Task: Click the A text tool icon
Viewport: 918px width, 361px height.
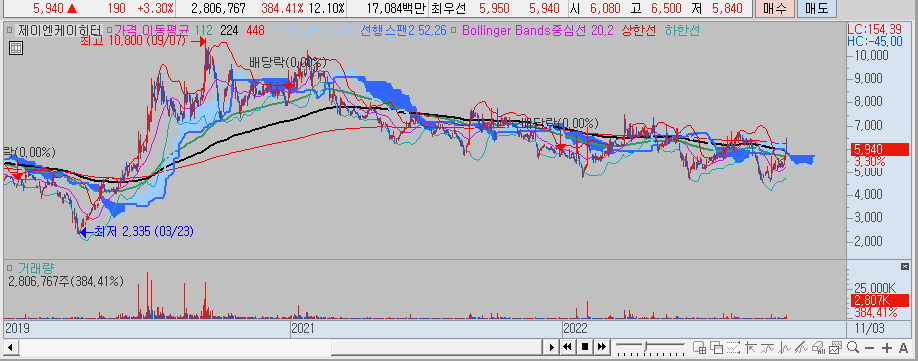Action: coord(903,348)
